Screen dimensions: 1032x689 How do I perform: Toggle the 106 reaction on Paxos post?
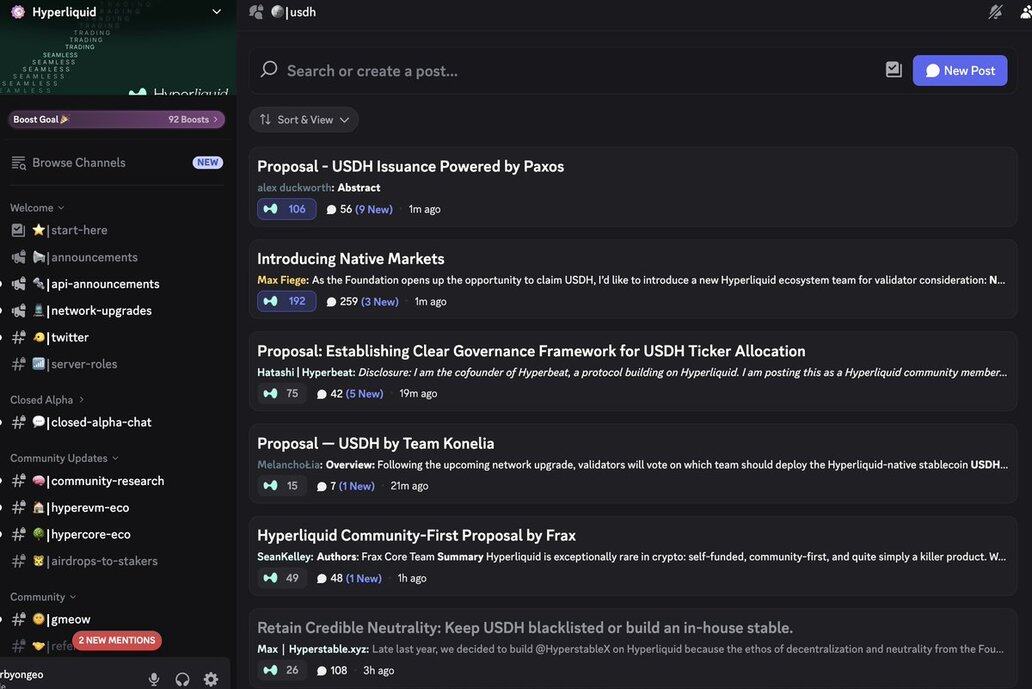[286, 209]
